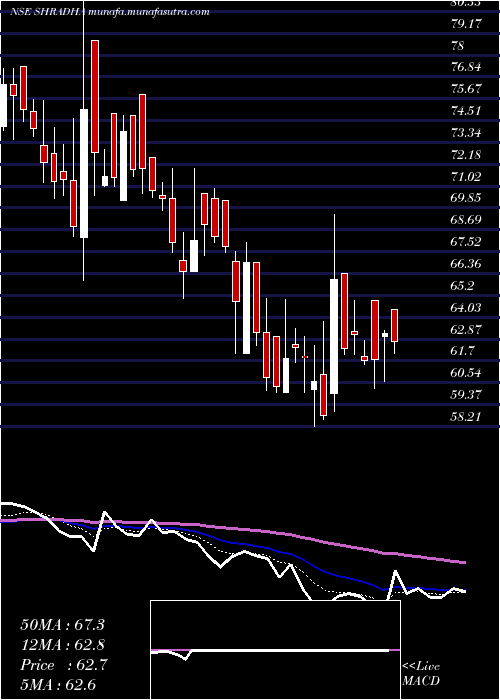Click the 59.37 price axis label

coord(466,395)
